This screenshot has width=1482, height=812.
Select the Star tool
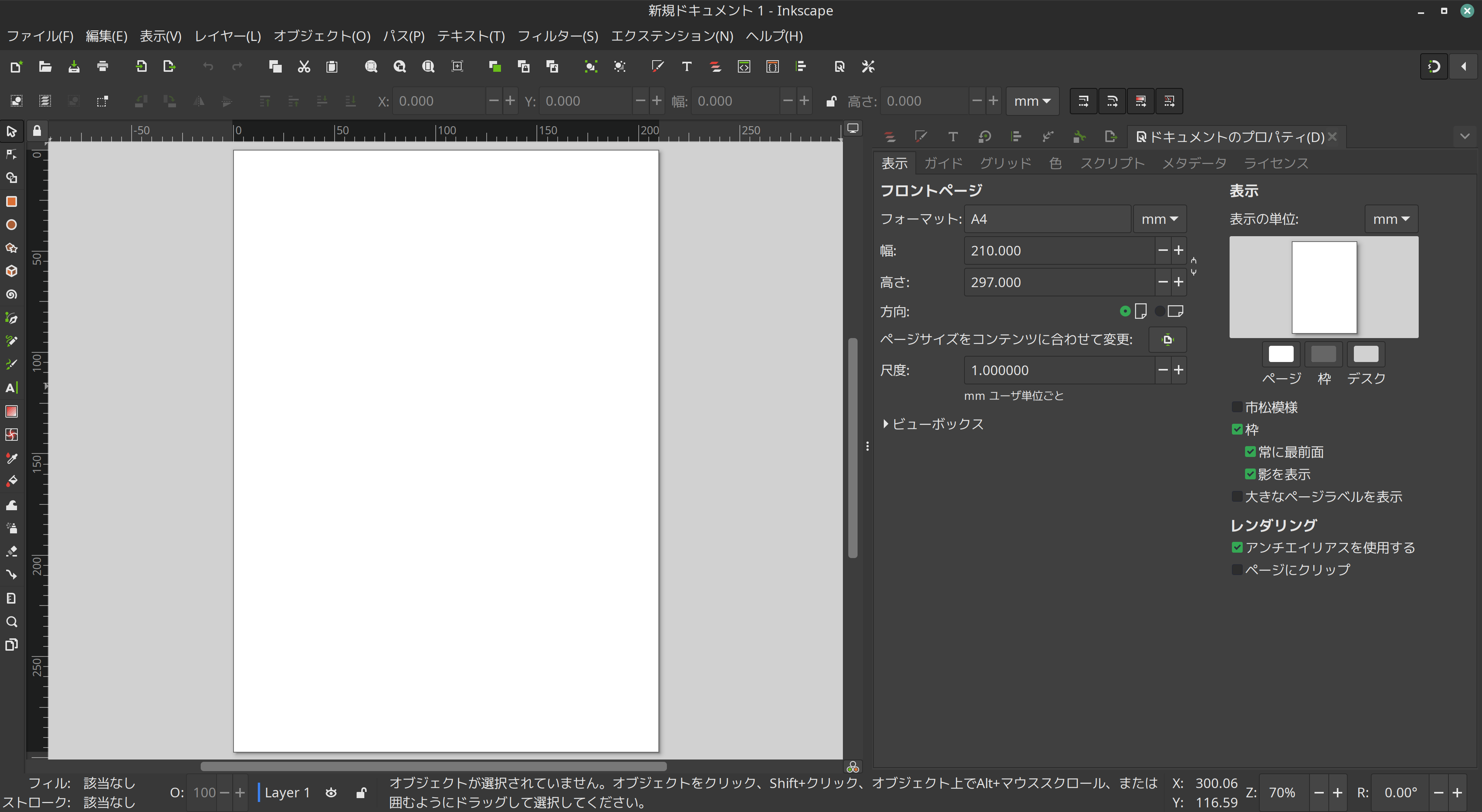12,248
